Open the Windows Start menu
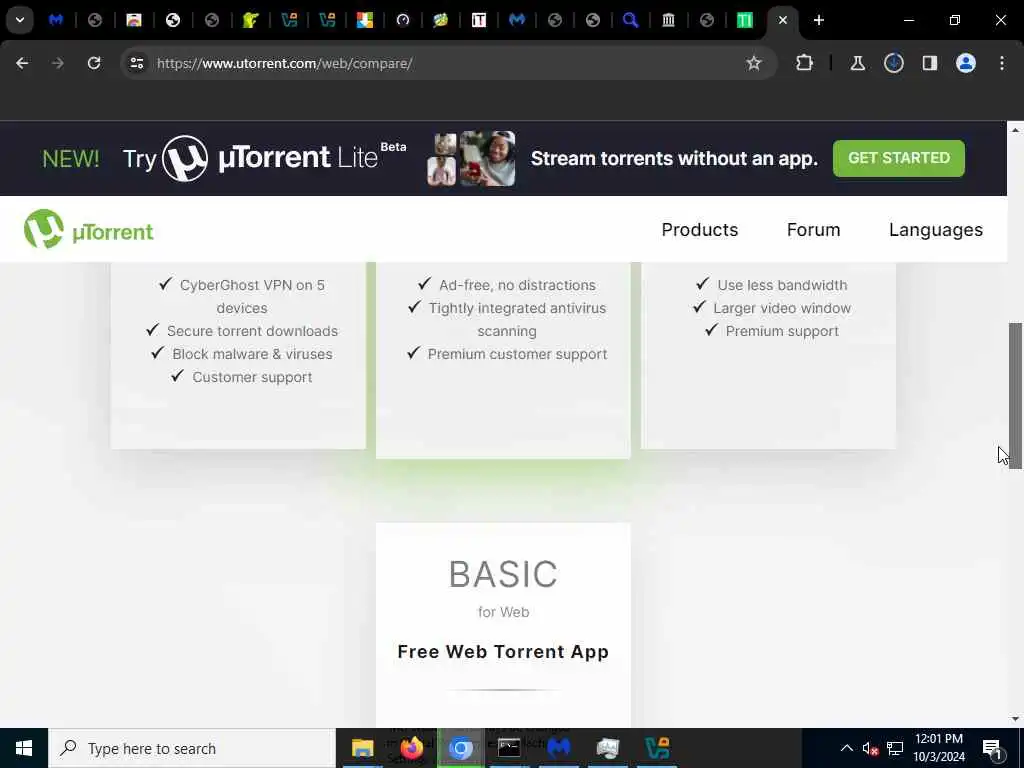The image size is (1024, 768). 24,748
